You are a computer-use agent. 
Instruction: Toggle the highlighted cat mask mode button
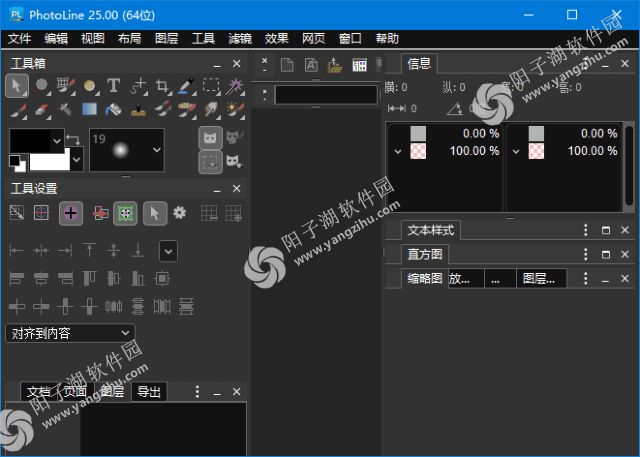[211, 138]
